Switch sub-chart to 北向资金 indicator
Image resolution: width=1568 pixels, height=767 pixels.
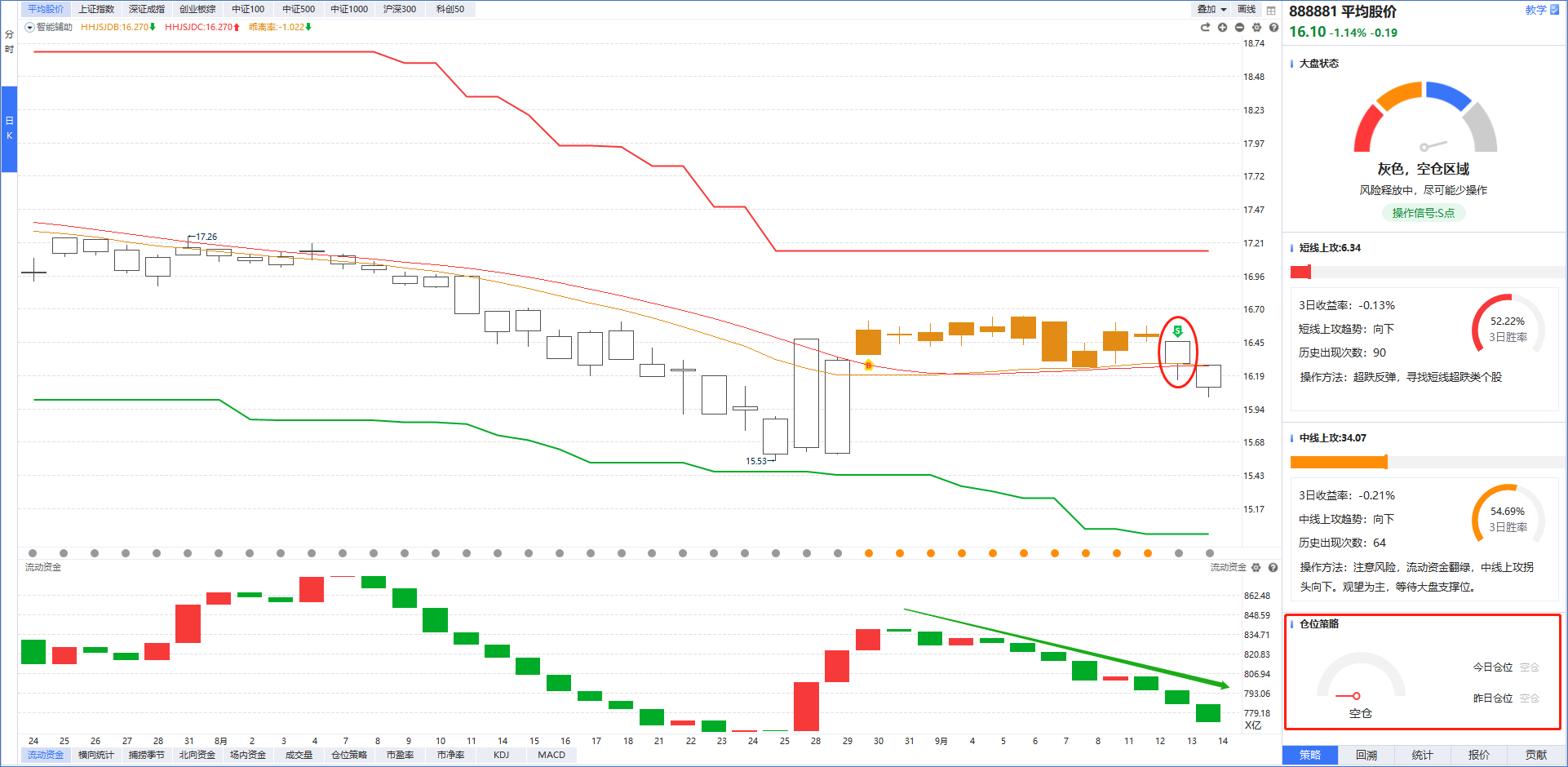pyautogui.click(x=197, y=755)
